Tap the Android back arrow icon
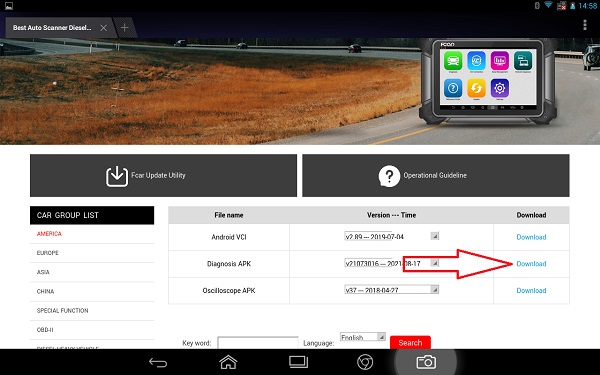The height and width of the screenshot is (375, 600). [158, 362]
